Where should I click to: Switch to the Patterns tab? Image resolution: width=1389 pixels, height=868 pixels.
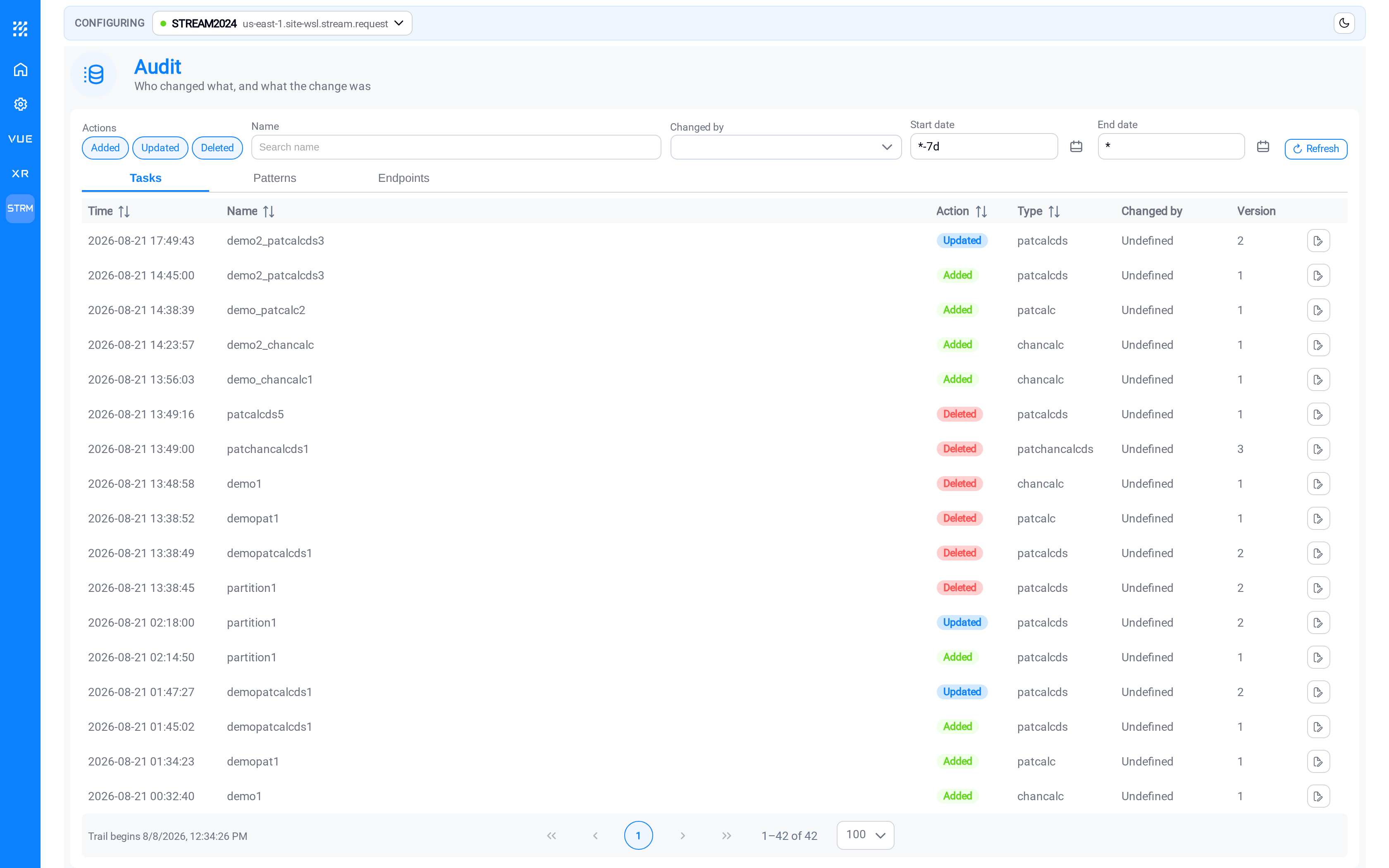[274, 178]
